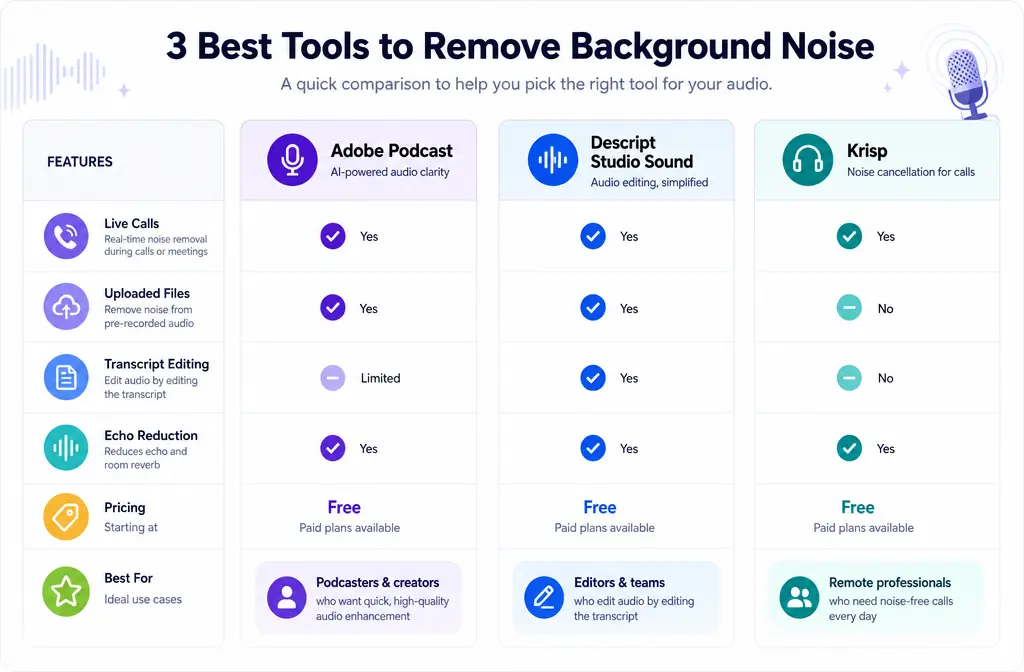Image resolution: width=1024 pixels, height=672 pixels.
Task: Click Adobe Podcast Uploaded Files checkmark
Action: 333,308
